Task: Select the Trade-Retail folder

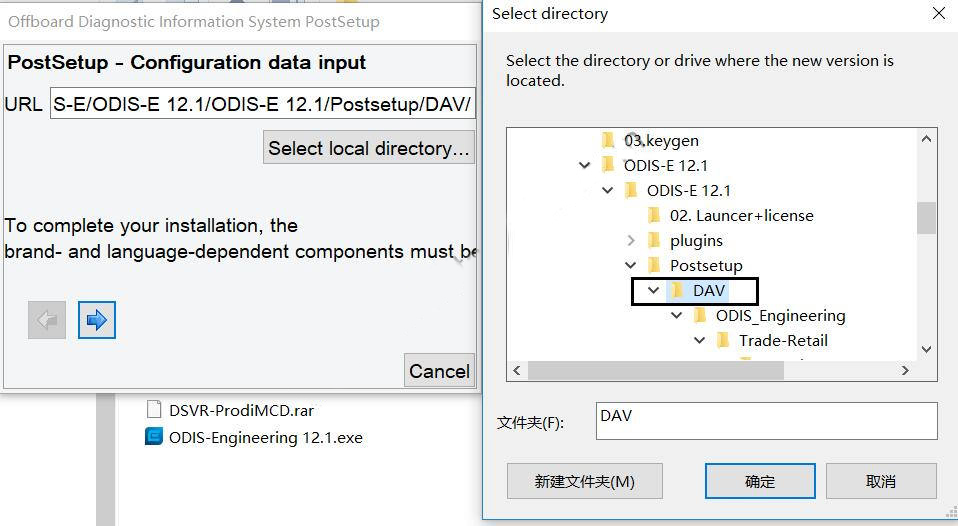Action: coord(783,340)
